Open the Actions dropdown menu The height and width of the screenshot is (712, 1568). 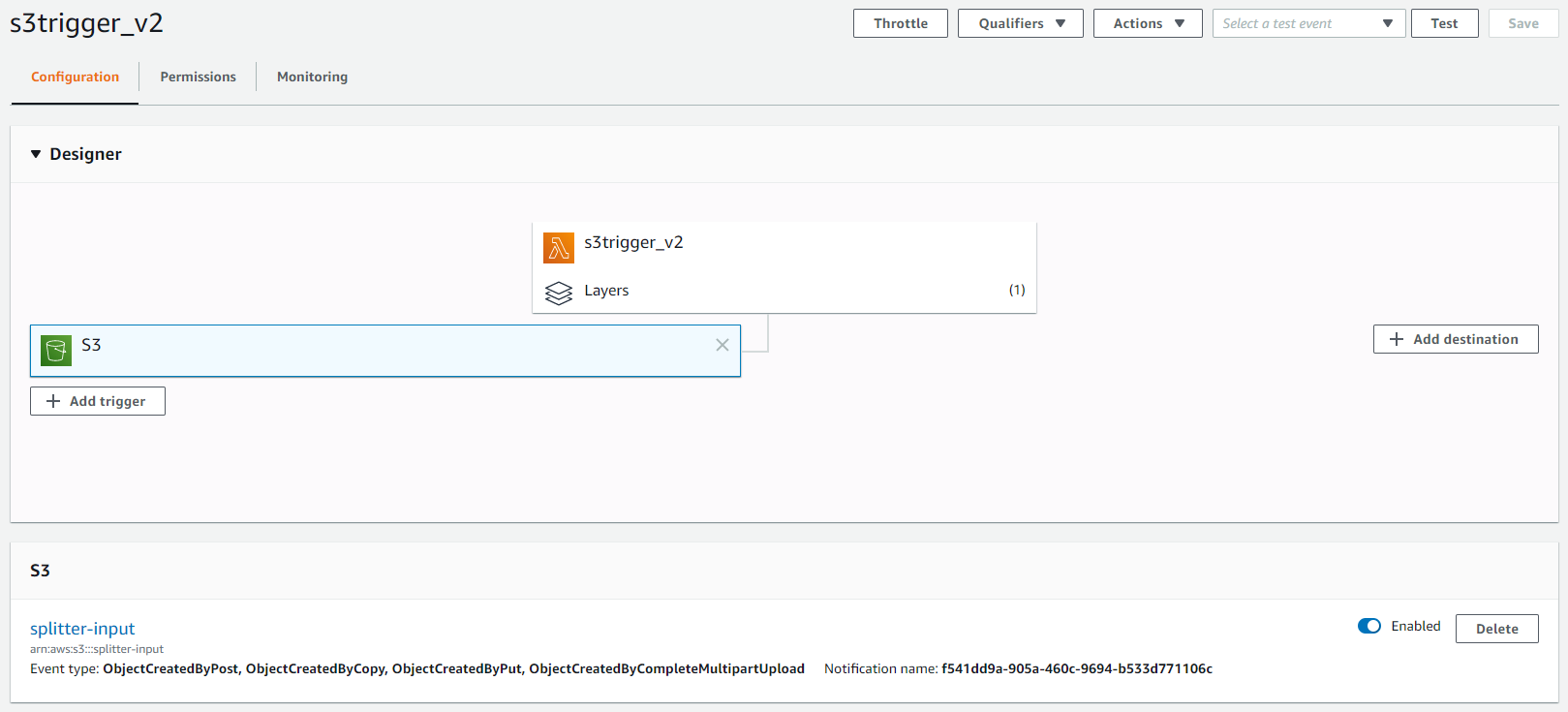pyautogui.click(x=1147, y=23)
